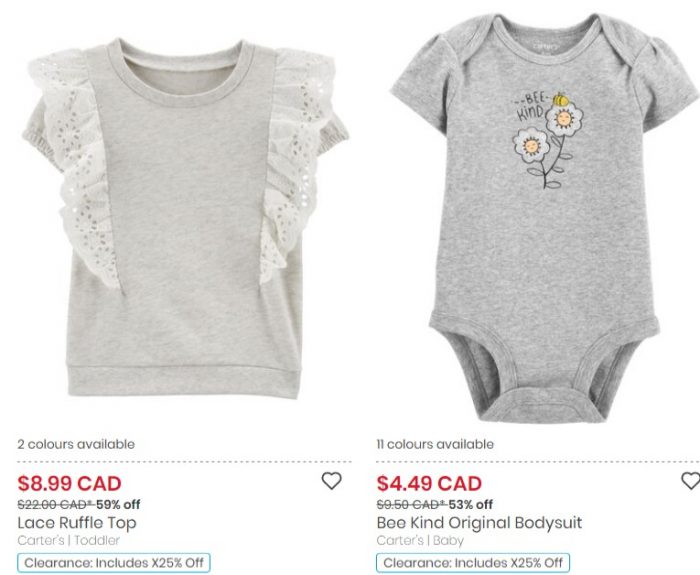700x575 pixels.
Task: Click the $9.50 CAD original price
Action: 411,505
